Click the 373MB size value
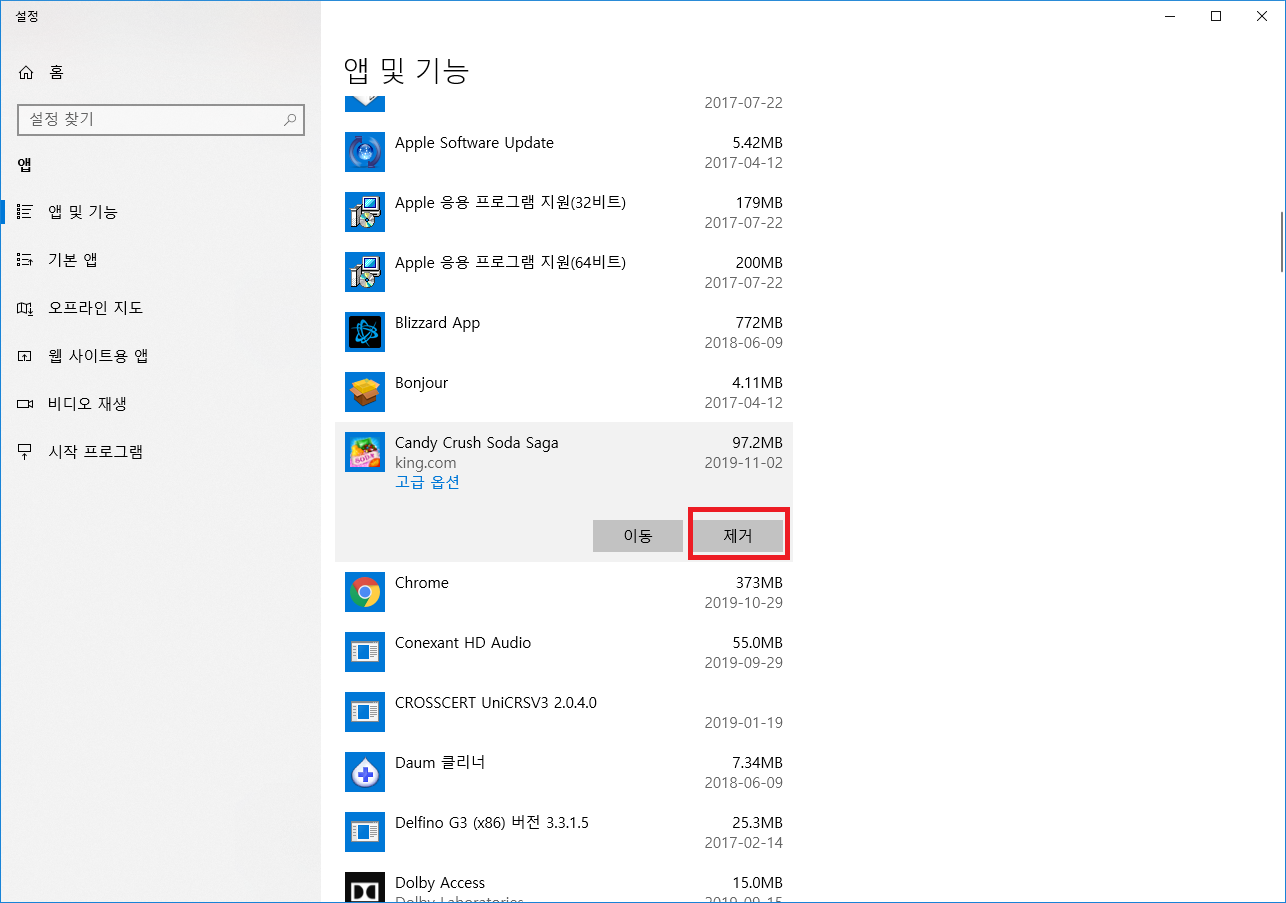Image resolution: width=1286 pixels, height=903 pixels. [x=759, y=583]
